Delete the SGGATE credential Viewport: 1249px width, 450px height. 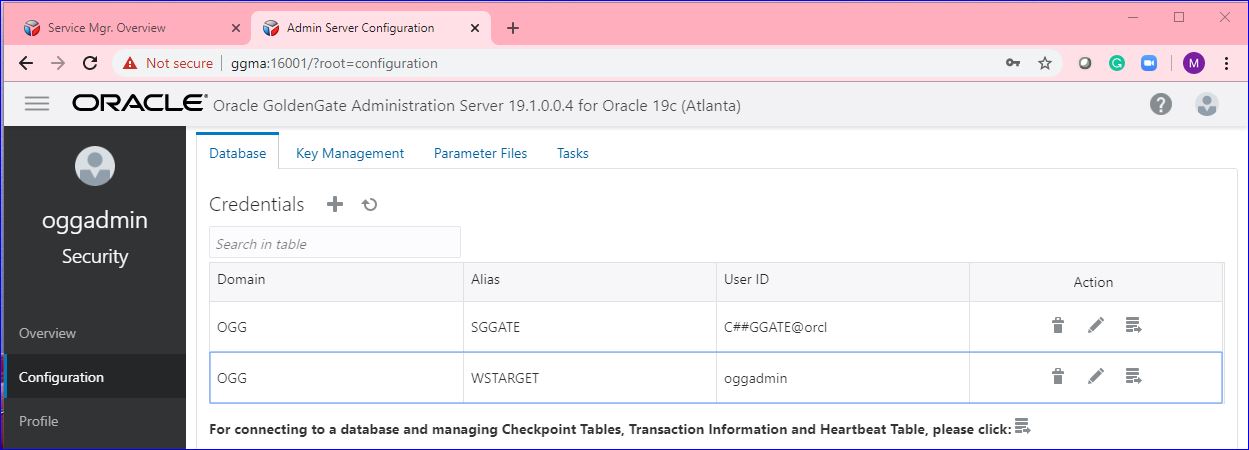tap(1057, 325)
